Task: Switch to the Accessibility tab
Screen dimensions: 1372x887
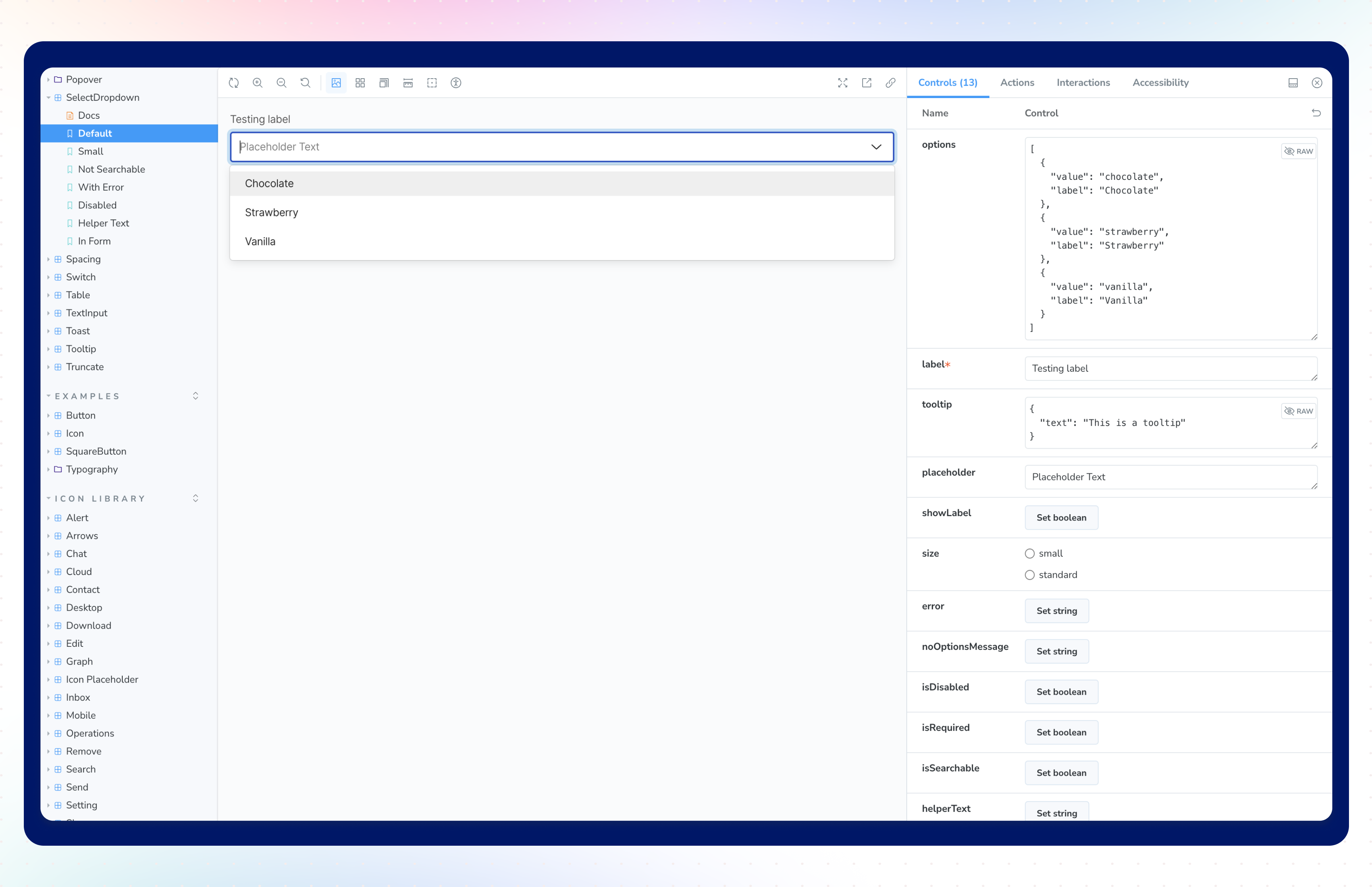Action: coord(1160,83)
